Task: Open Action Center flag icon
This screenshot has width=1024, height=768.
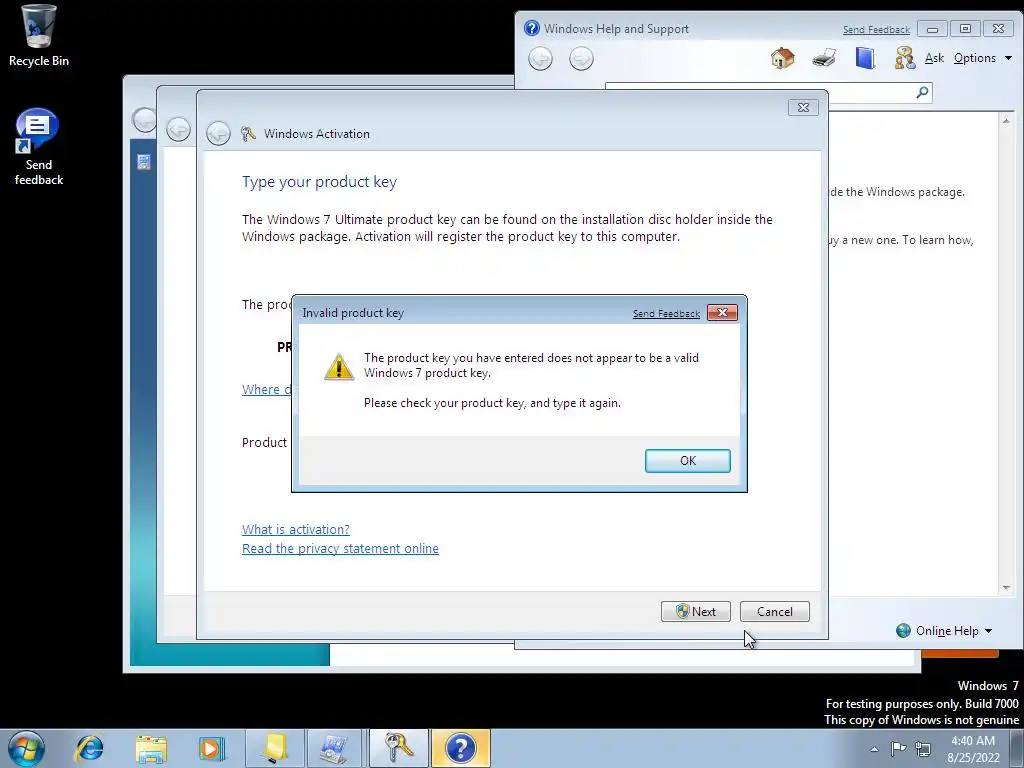Action: click(x=899, y=748)
